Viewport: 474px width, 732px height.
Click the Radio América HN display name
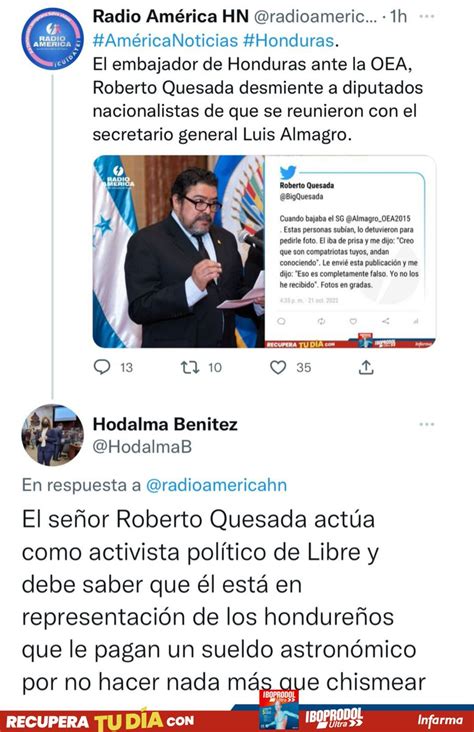170,16
